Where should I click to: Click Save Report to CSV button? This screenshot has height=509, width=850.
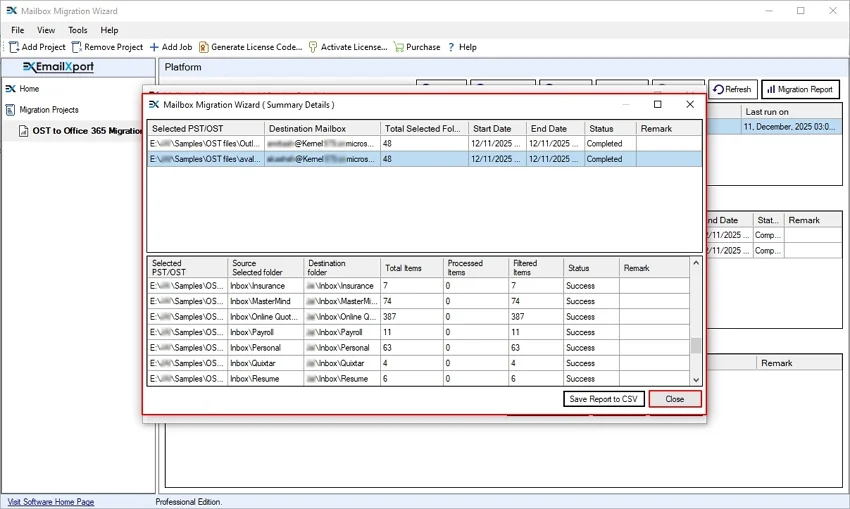(603, 399)
